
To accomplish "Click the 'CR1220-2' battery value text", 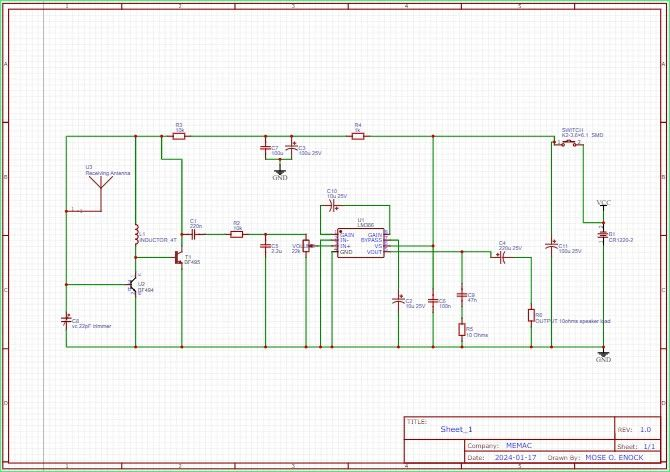I will (x=620, y=240).
